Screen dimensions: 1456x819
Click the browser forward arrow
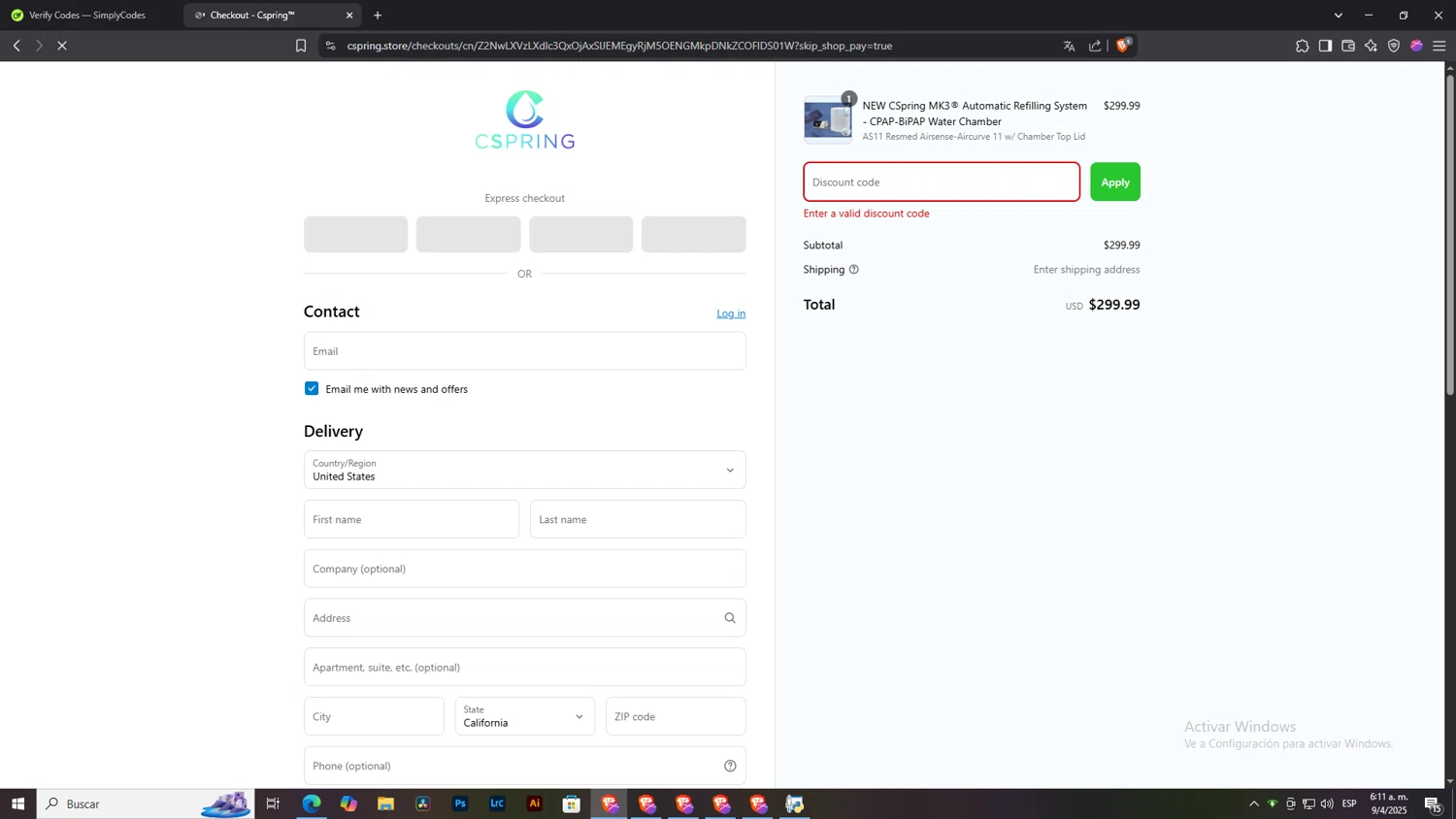39,46
